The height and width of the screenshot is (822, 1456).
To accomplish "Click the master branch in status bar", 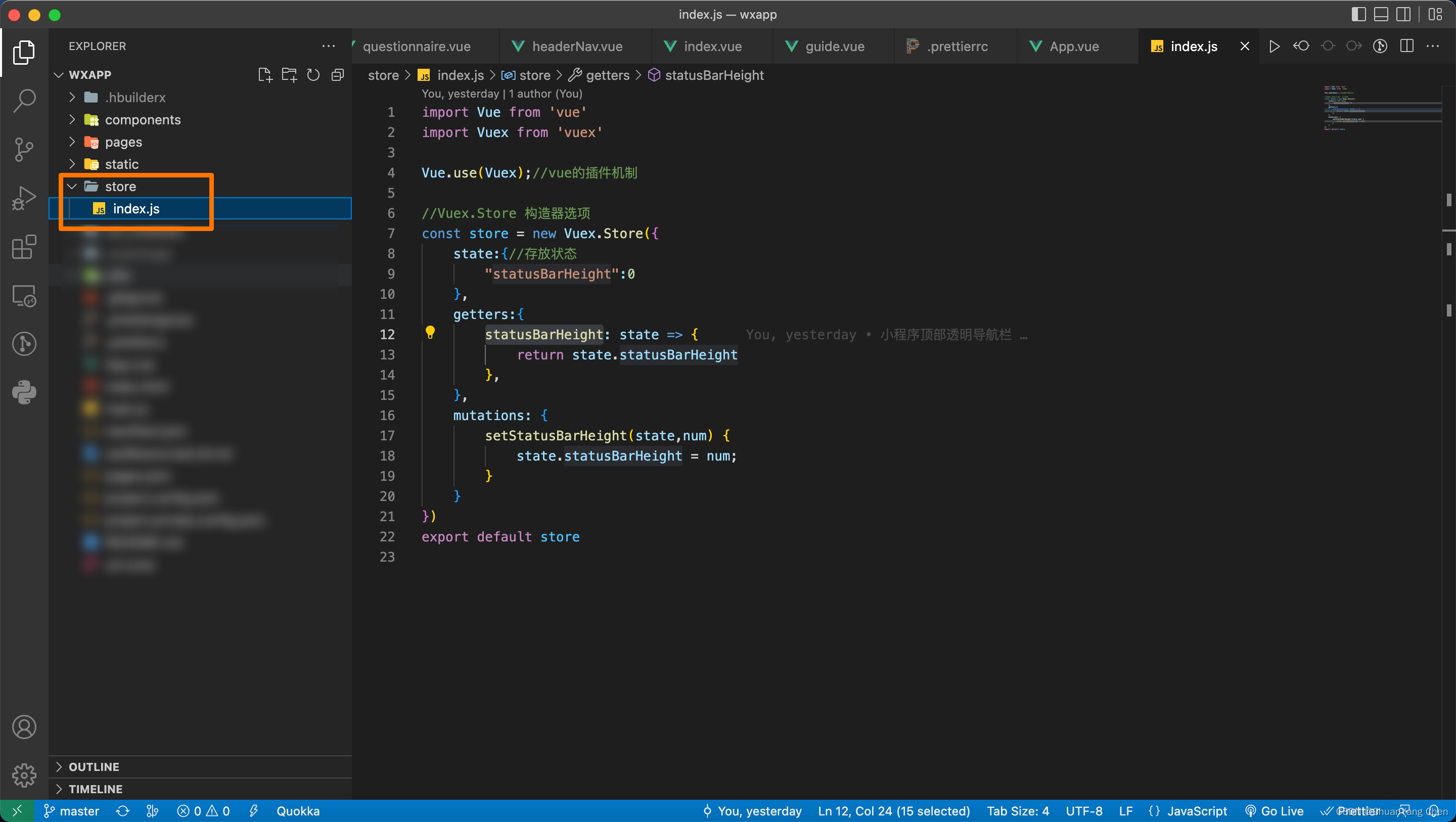I will click(72, 811).
